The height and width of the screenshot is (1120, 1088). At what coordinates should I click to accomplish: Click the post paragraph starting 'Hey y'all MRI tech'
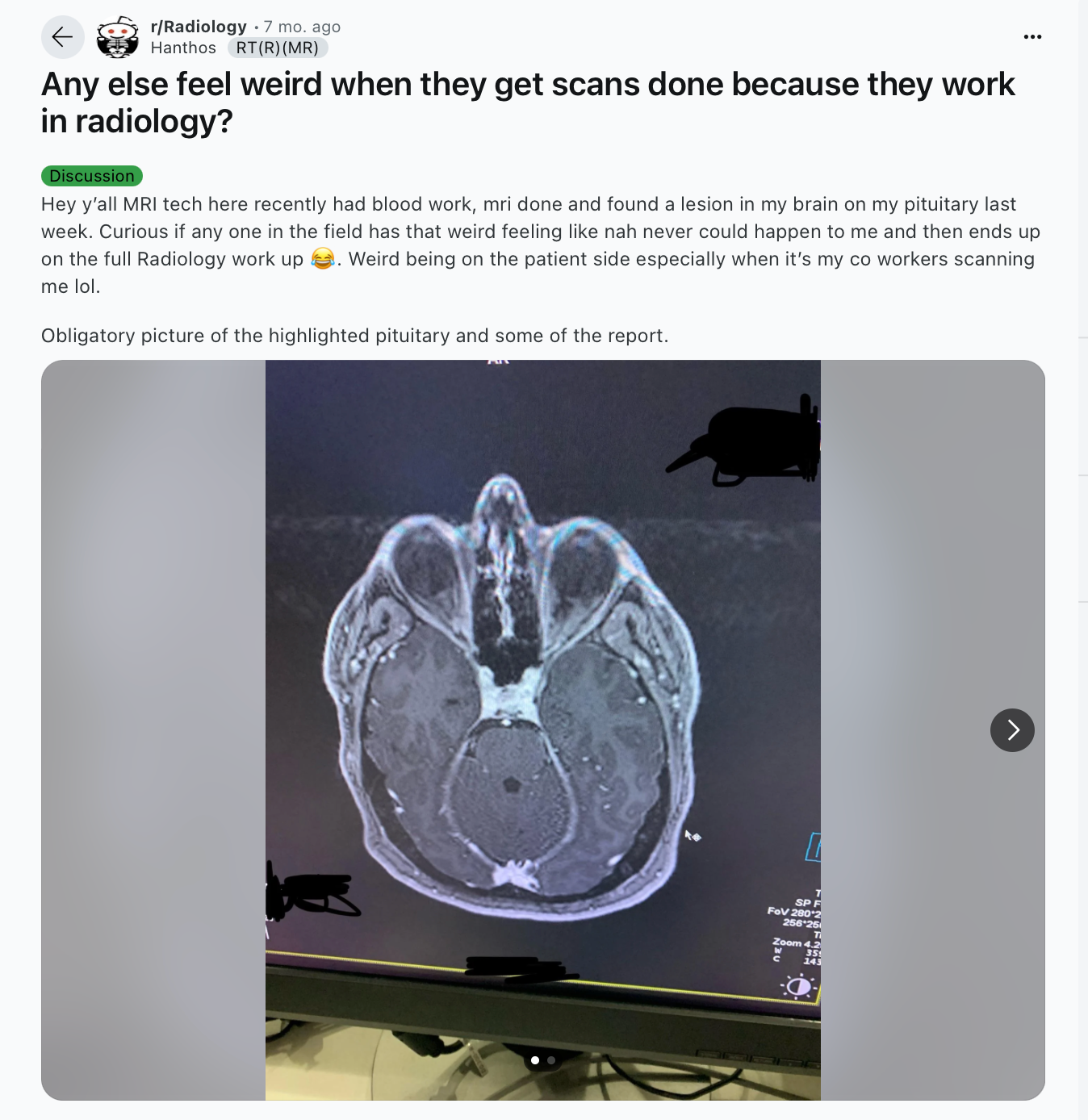tap(541, 245)
